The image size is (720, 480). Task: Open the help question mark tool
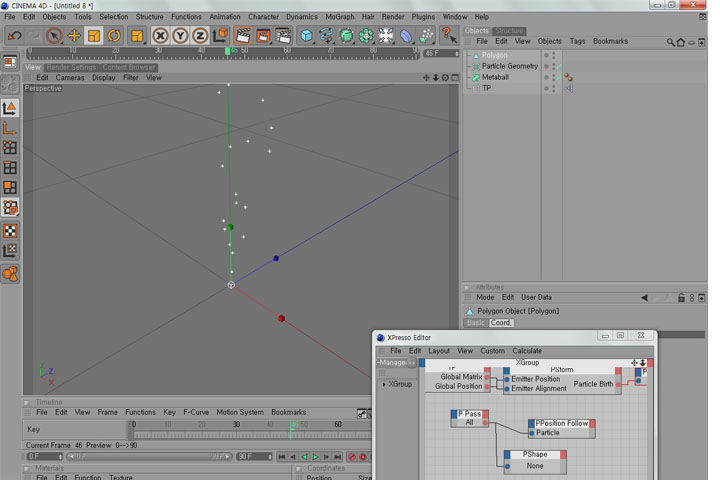(x=449, y=35)
